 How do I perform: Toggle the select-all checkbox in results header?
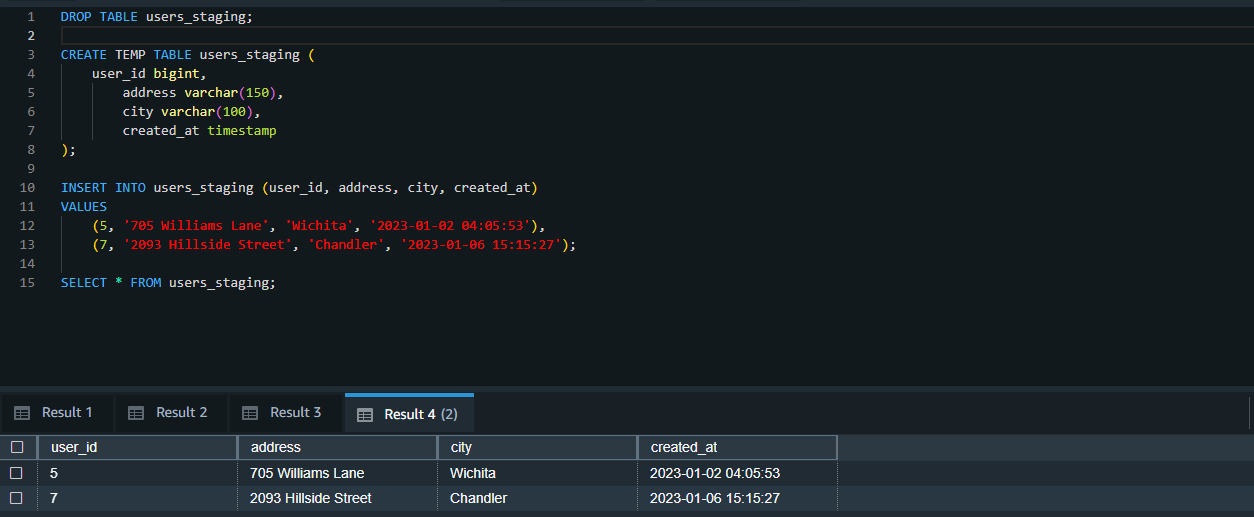click(x=17, y=448)
